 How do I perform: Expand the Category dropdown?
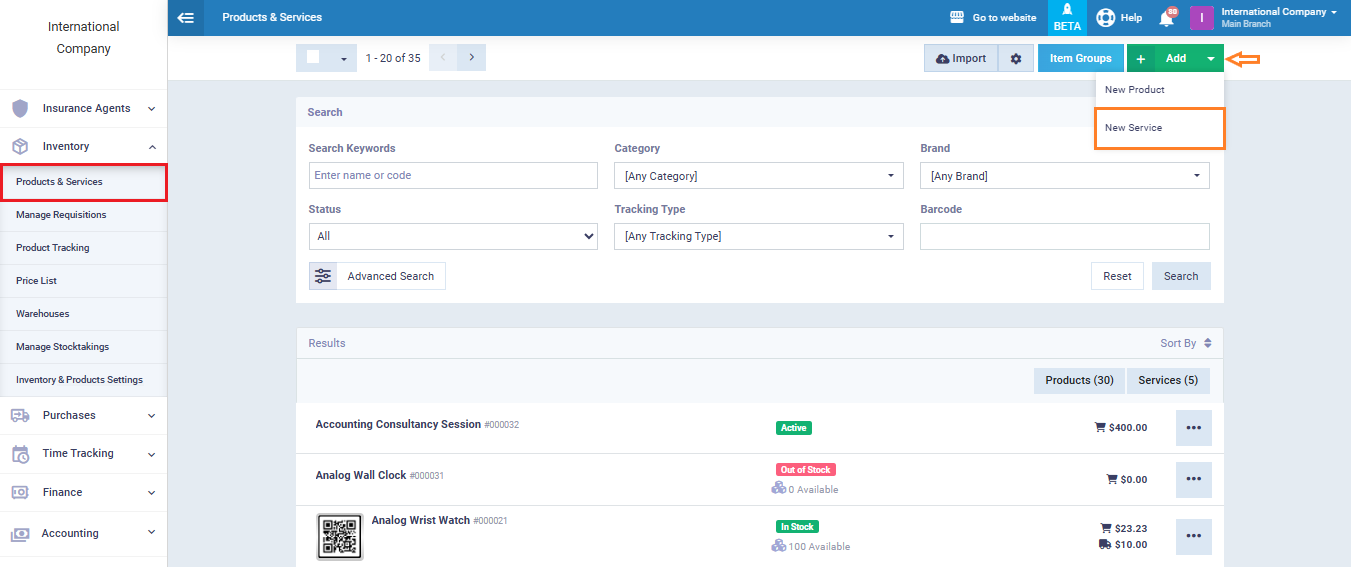point(759,176)
